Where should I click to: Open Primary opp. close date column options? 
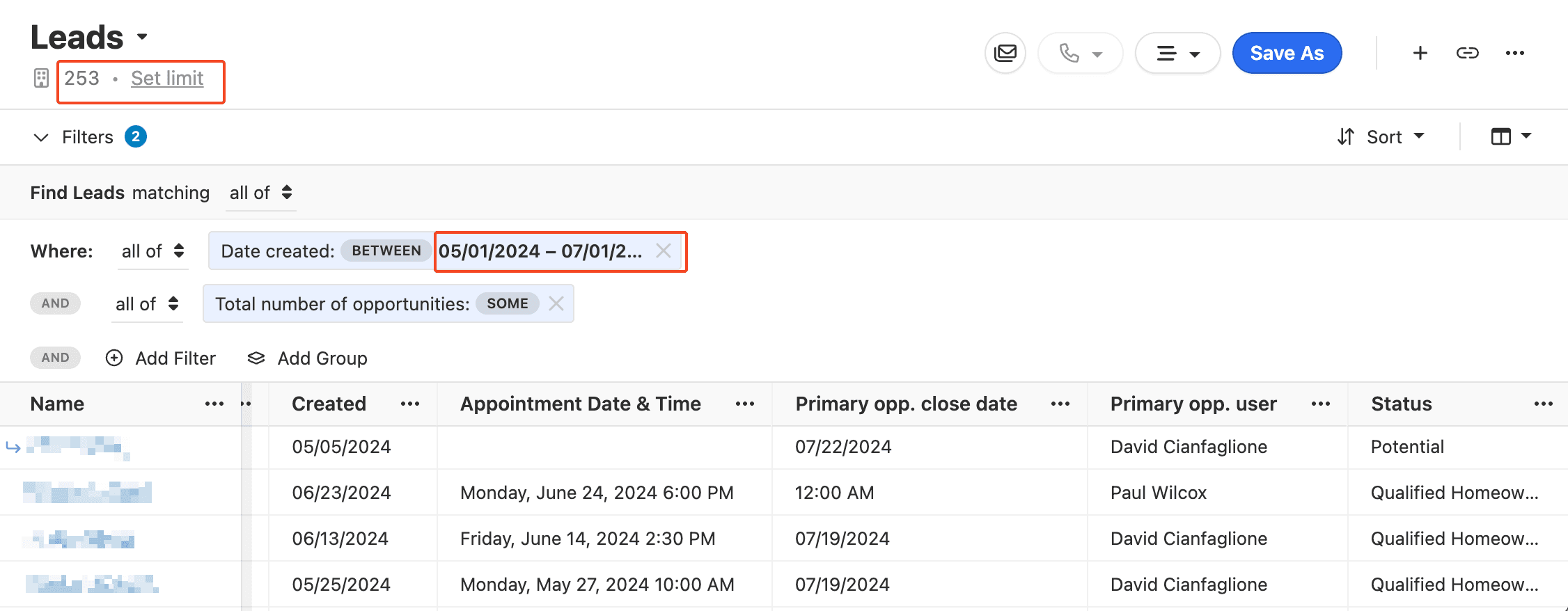pos(1060,404)
